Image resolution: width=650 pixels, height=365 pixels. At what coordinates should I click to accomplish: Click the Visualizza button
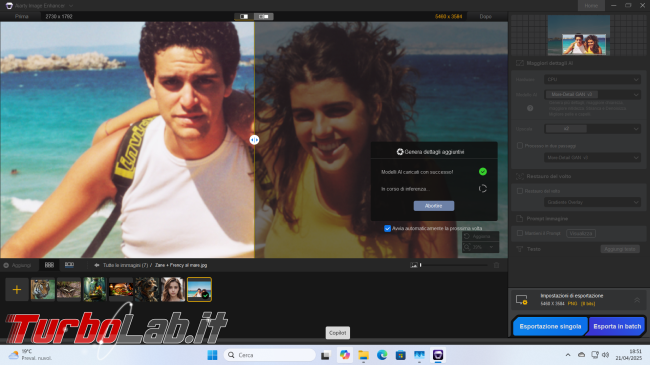[581, 234]
